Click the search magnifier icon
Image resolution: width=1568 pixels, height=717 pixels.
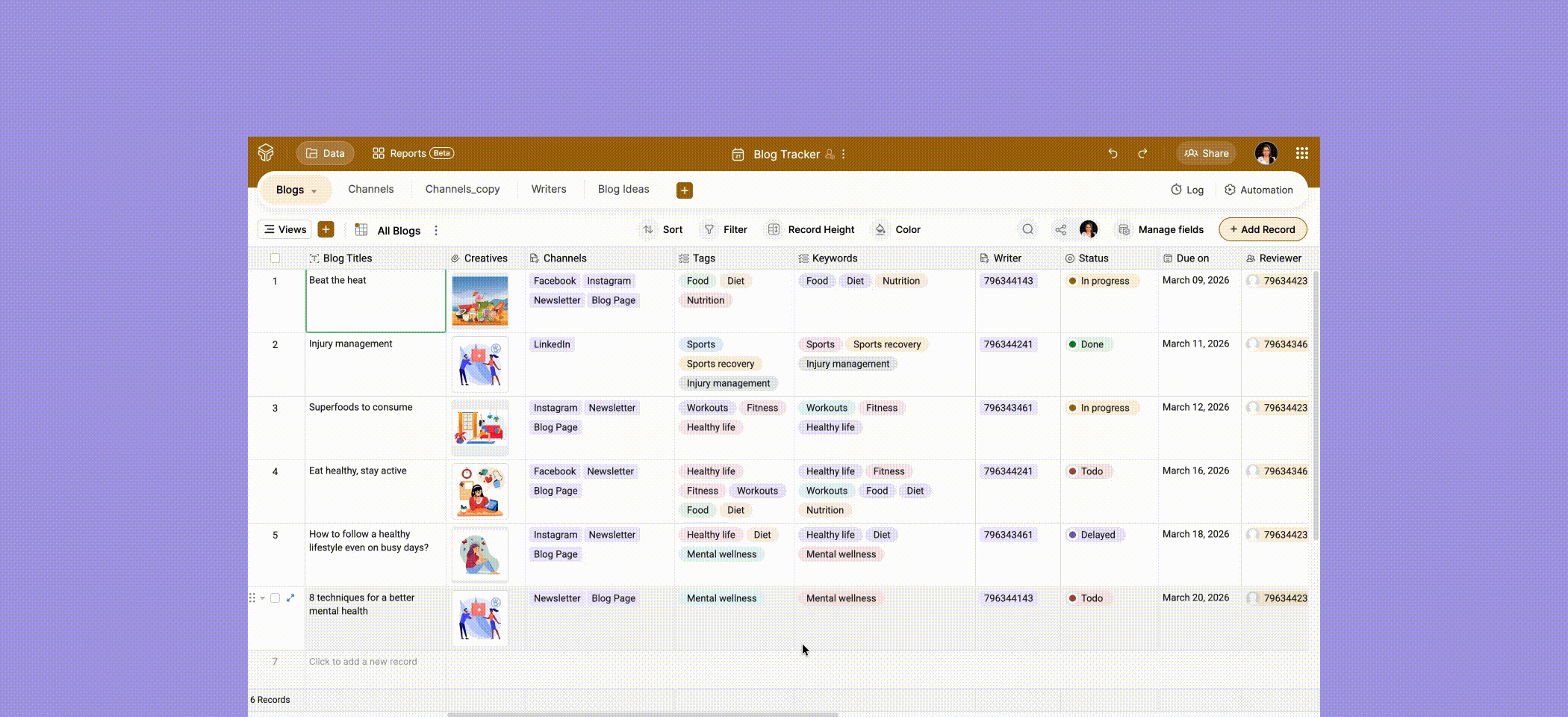1027,229
